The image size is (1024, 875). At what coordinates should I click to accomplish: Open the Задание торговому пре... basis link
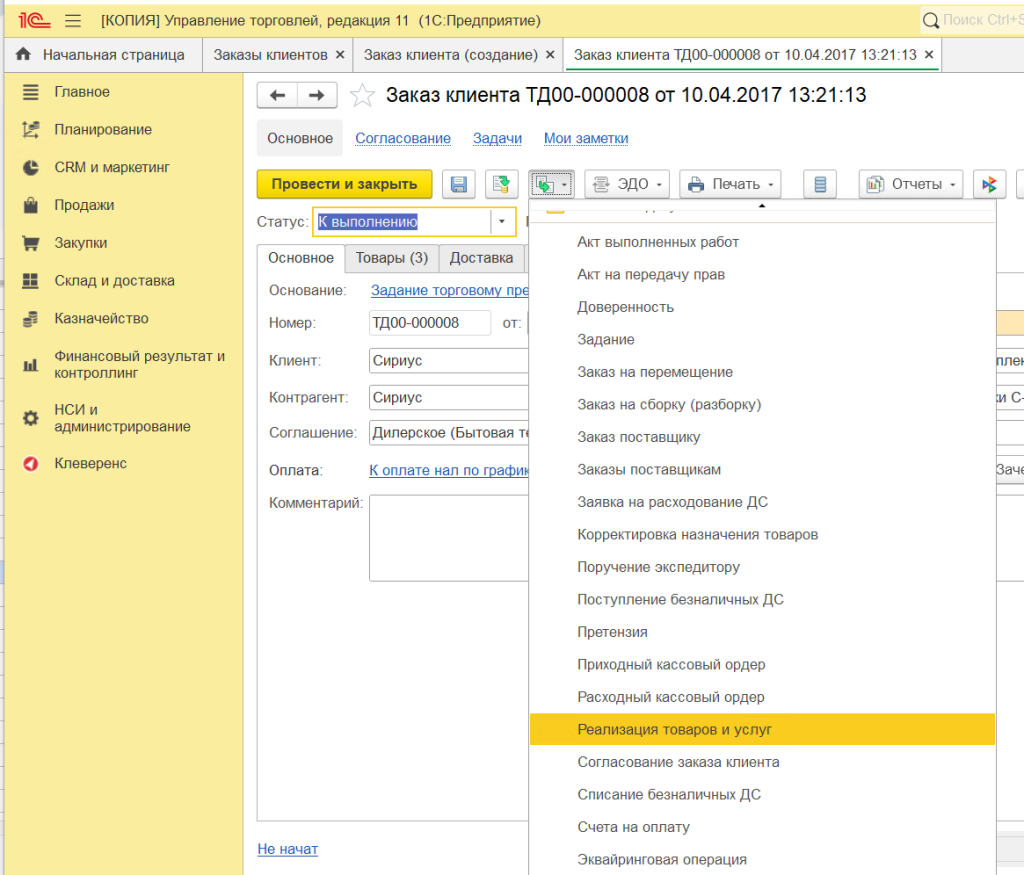point(450,291)
